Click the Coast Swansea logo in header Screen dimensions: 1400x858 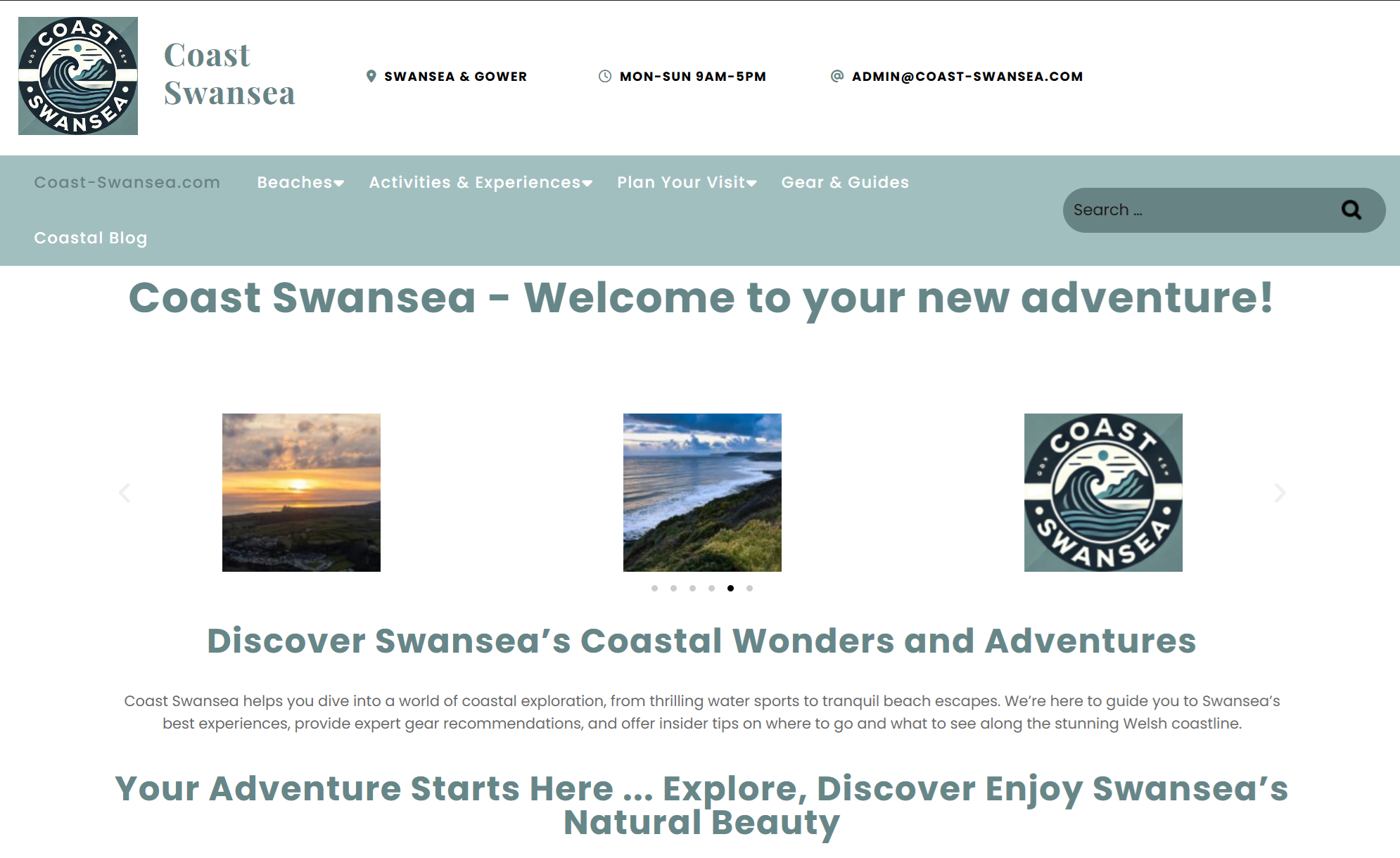tap(78, 76)
